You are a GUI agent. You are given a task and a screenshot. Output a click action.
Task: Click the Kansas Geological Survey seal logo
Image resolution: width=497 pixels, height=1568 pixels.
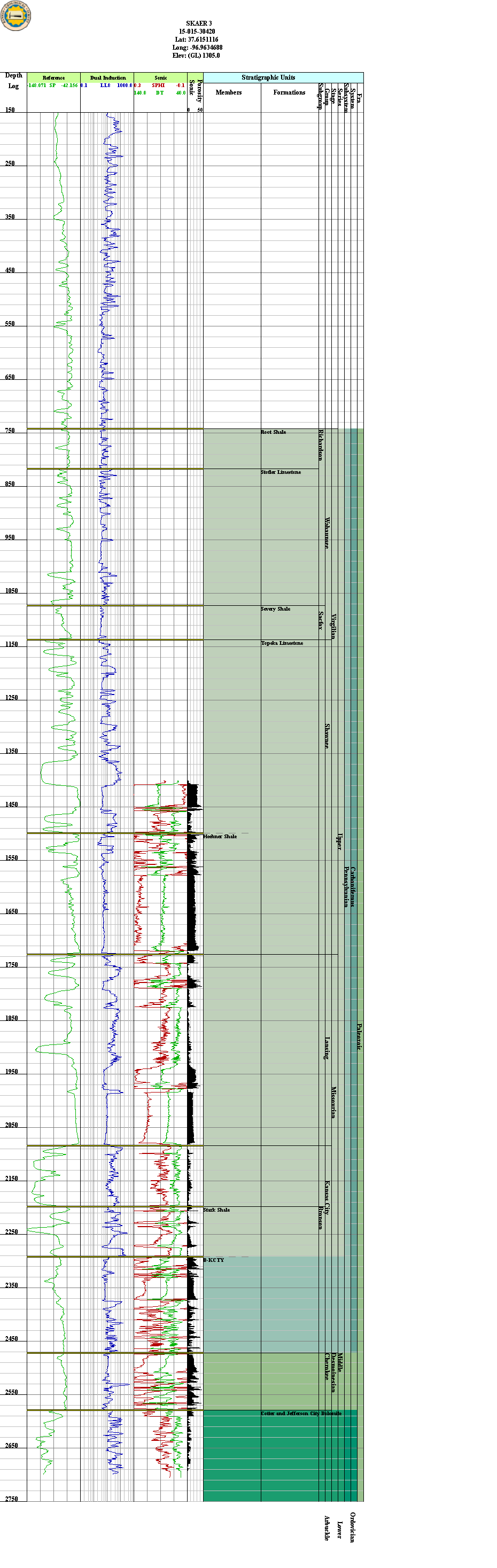tap(16, 15)
